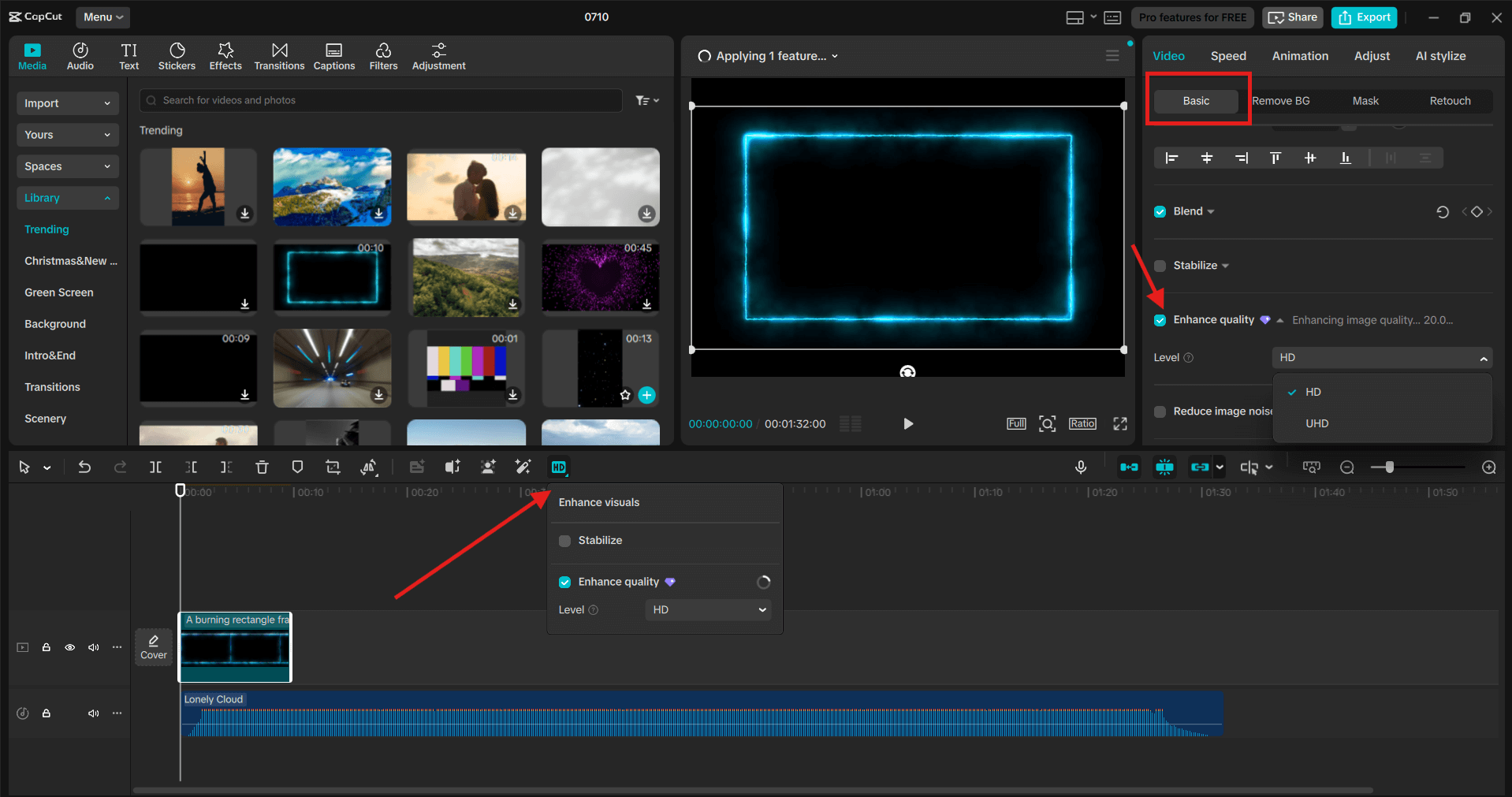The image size is (1512, 797).
Task: Click the Export button
Action: click(1364, 17)
